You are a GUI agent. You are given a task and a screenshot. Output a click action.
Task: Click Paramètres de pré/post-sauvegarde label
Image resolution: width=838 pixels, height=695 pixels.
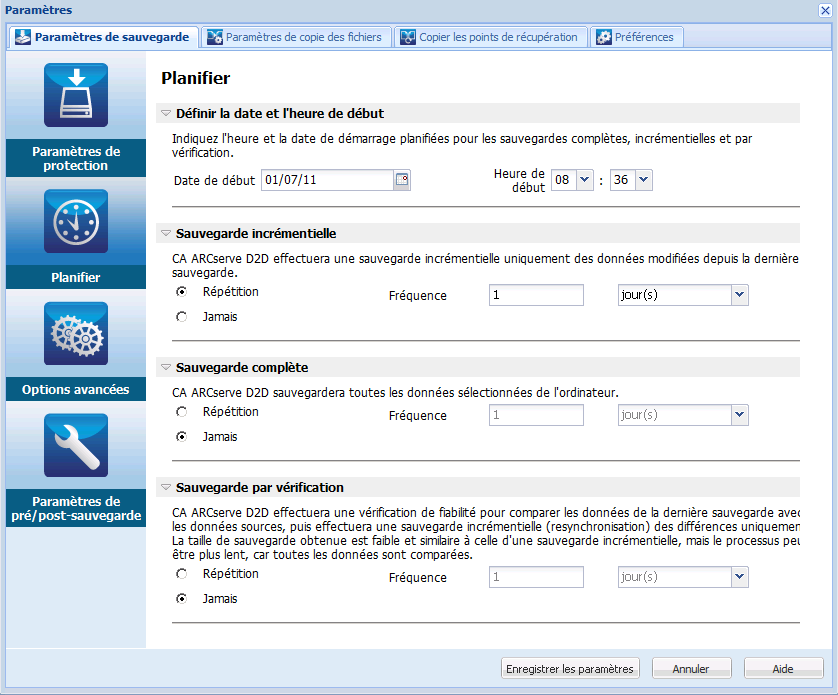tap(76, 508)
